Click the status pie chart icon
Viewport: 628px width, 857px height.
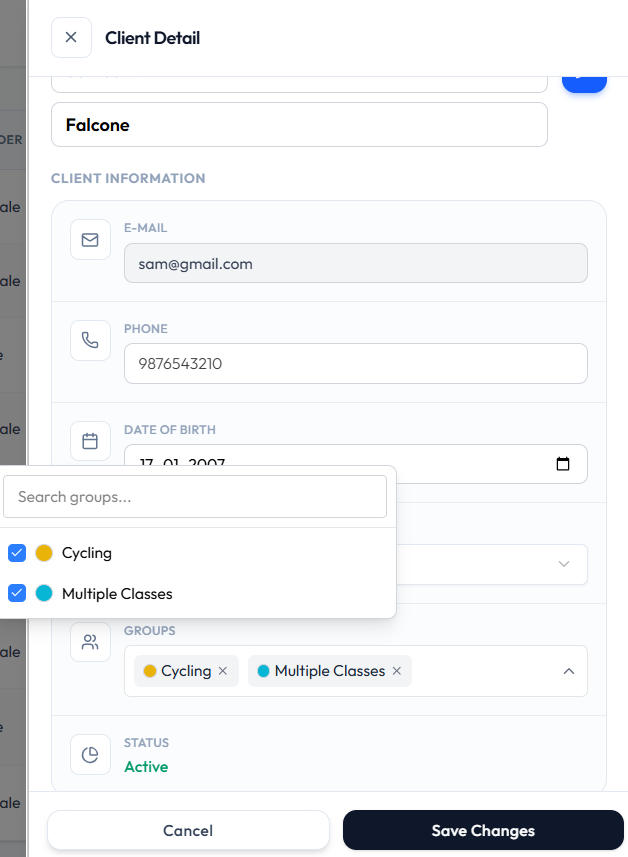[x=90, y=755]
